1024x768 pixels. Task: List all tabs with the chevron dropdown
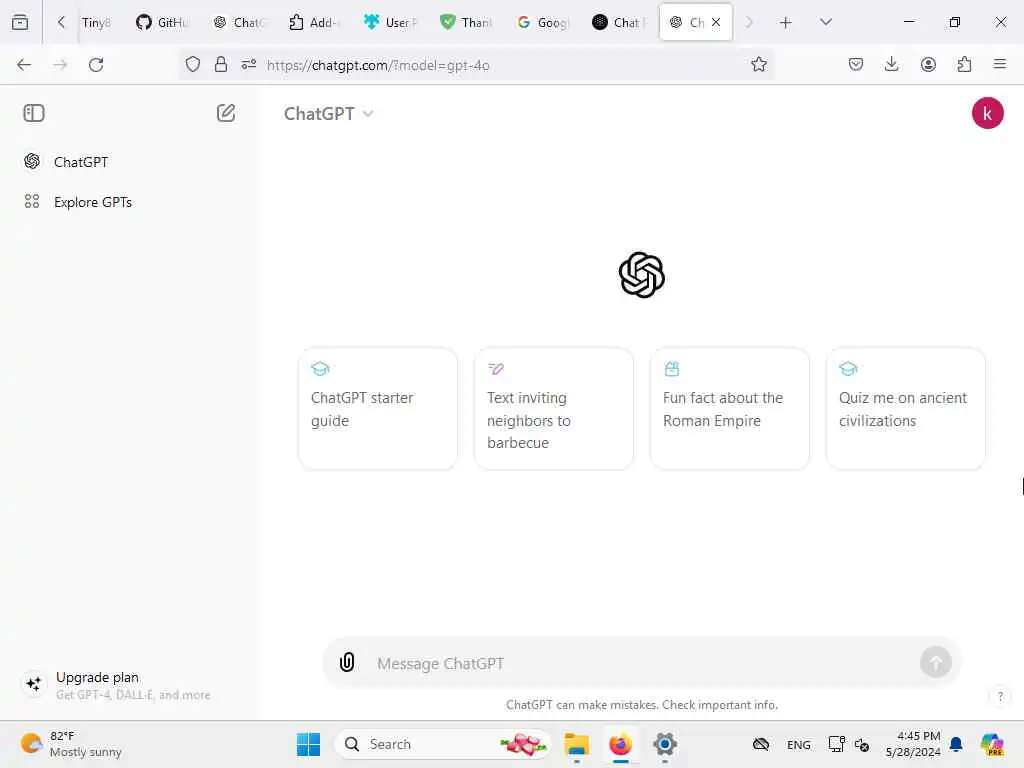tap(825, 22)
